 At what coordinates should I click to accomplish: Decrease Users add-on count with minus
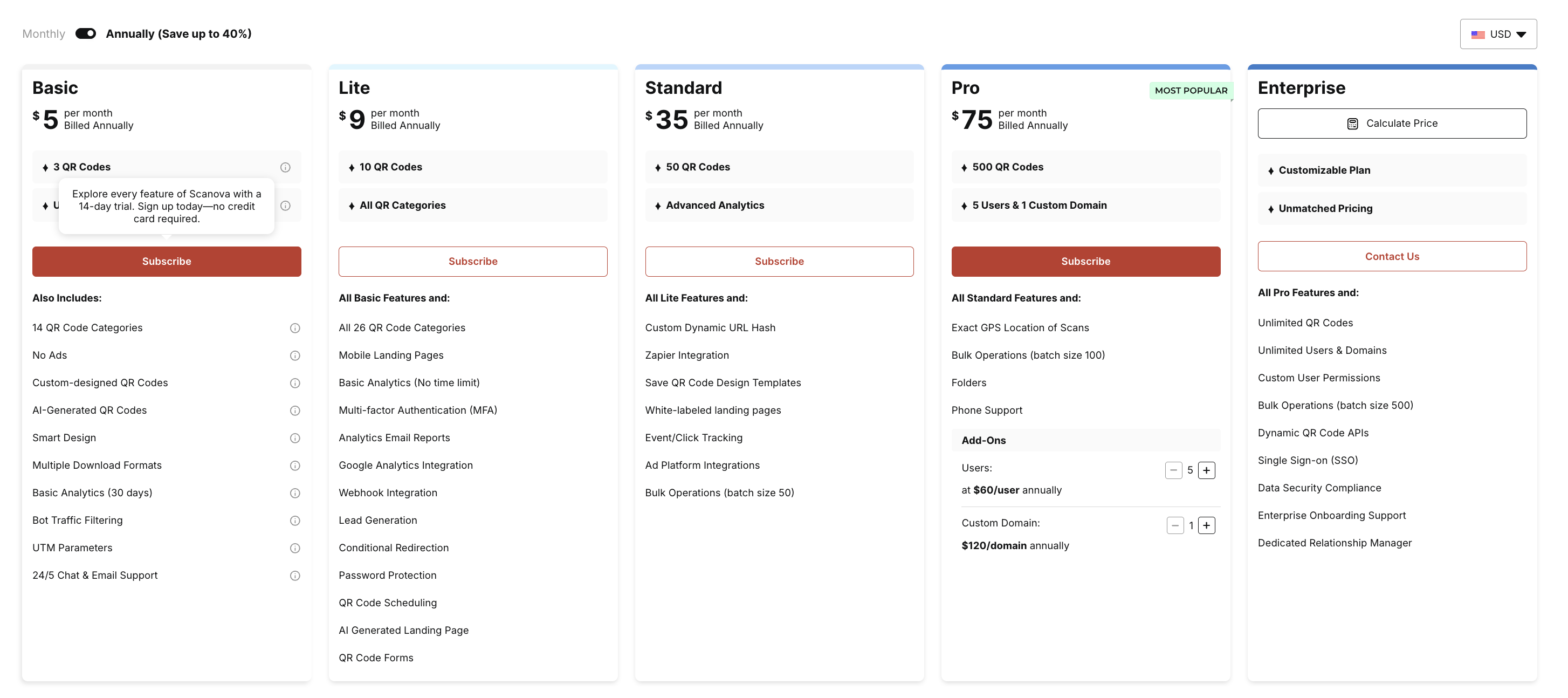(x=1173, y=470)
